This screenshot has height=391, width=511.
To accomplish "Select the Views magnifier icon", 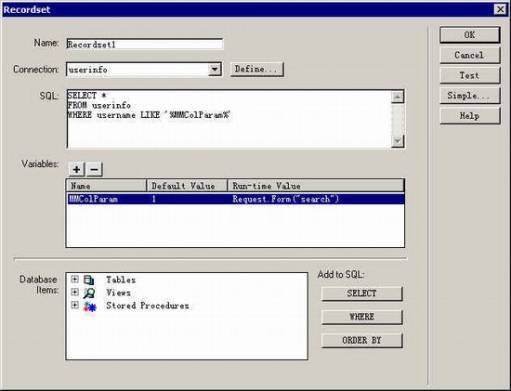I will point(89,293).
